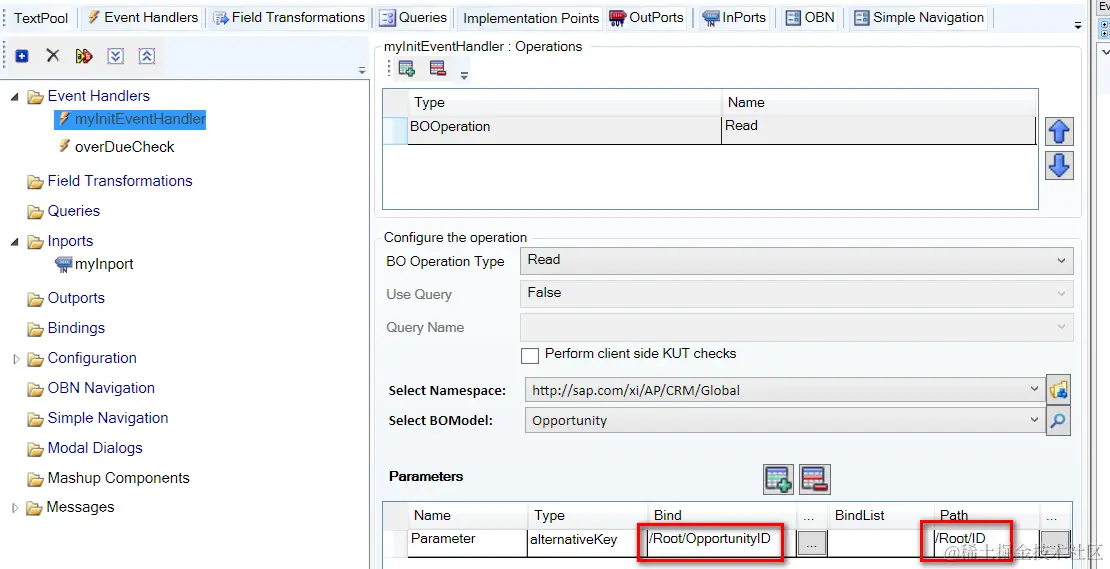1110x569 pixels.
Task: Move operation up with blue arrow
Action: (x=1059, y=131)
